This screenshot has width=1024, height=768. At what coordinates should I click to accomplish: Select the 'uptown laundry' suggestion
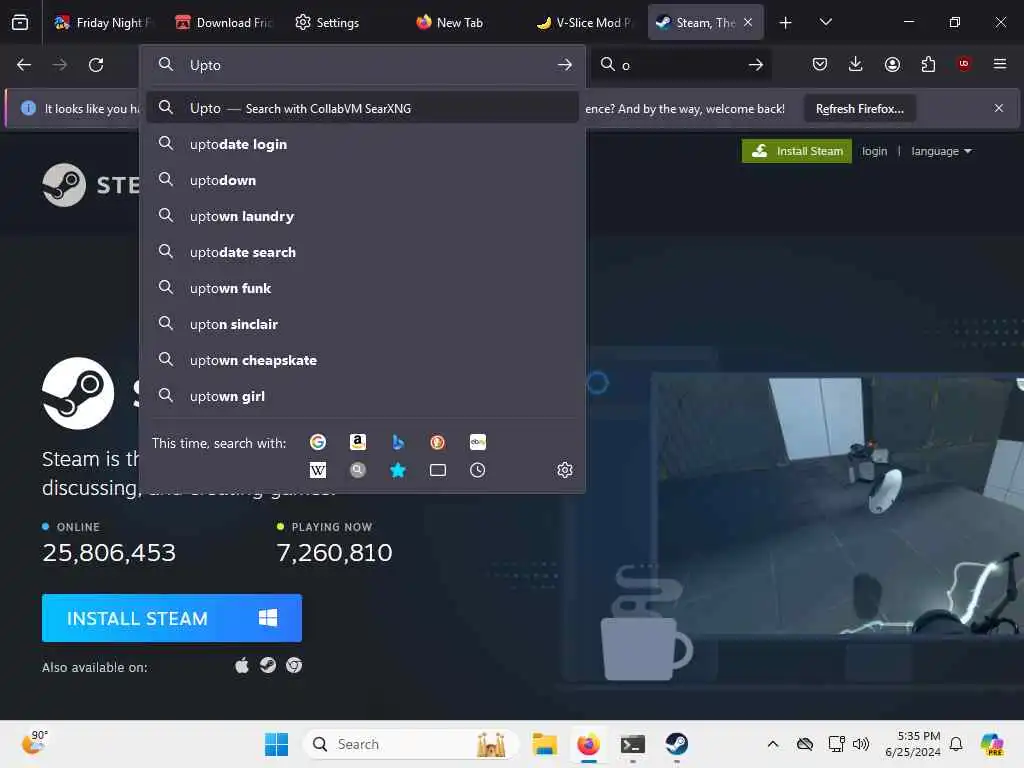tap(362, 216)
